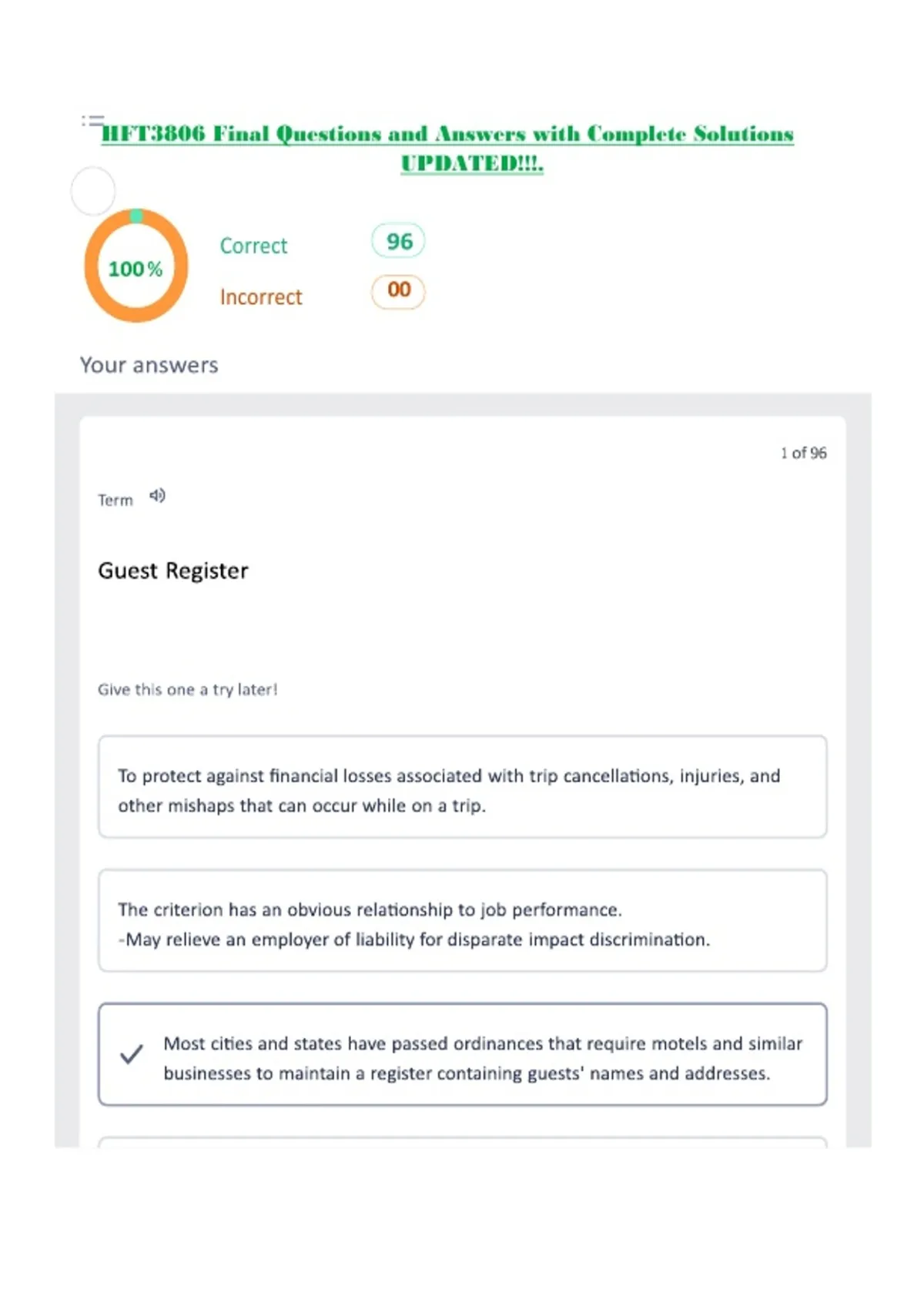
Task: Select the motels guest register ordinance answer
Action: click(x=463, y=1055)
